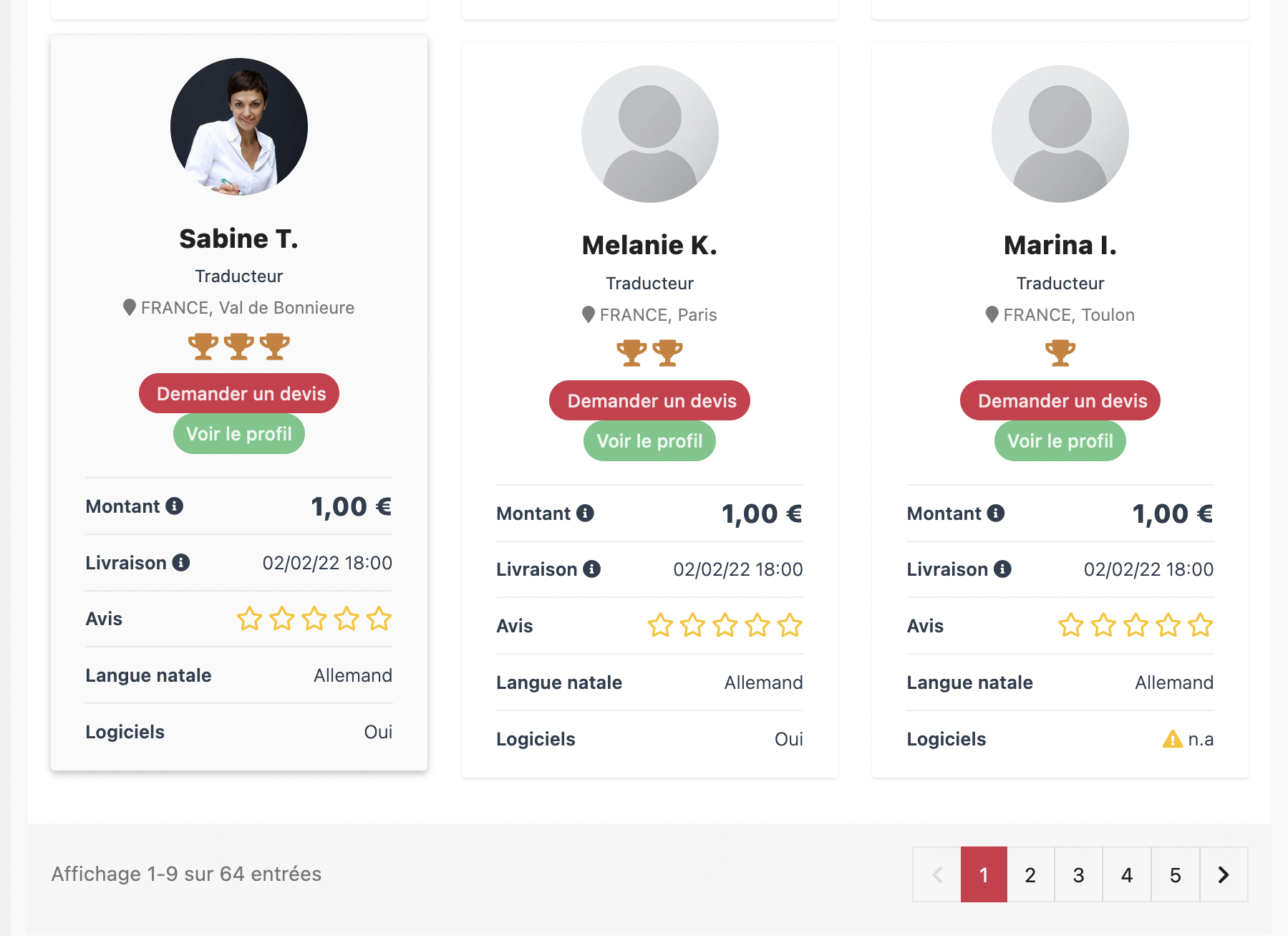Click the warning icon in Marina's Logiciels row
Image resolution: width=1288 pixels, height=936 pixels.
1172,739
